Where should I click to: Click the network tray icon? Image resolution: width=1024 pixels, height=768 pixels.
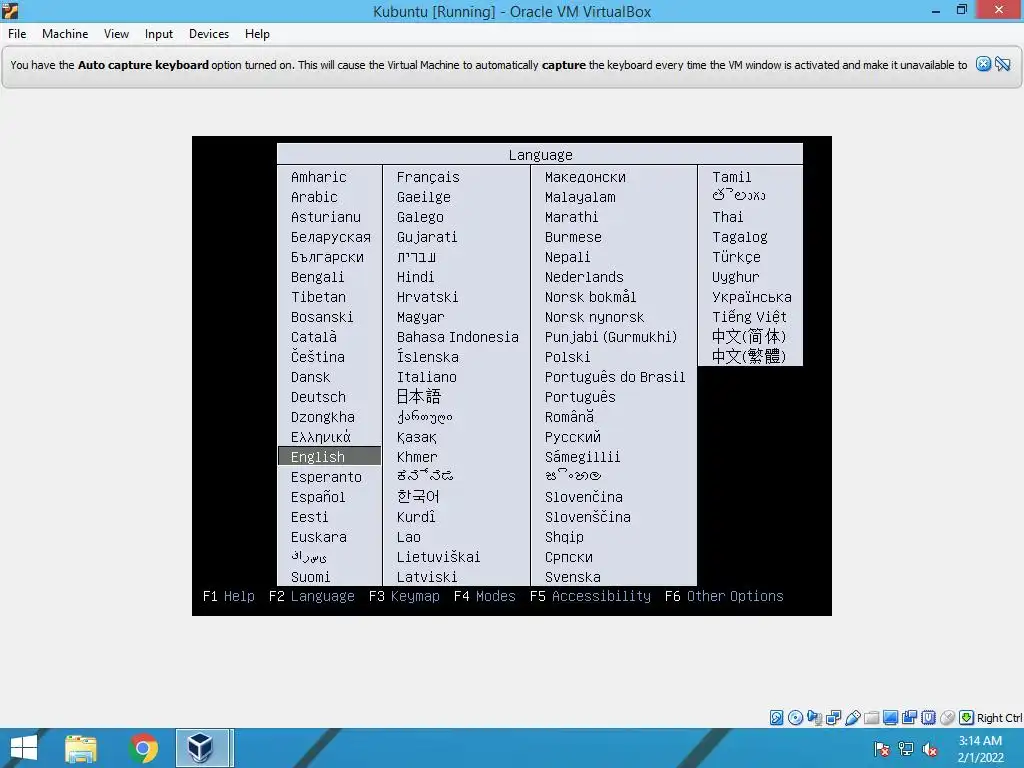tap(906, 749)
